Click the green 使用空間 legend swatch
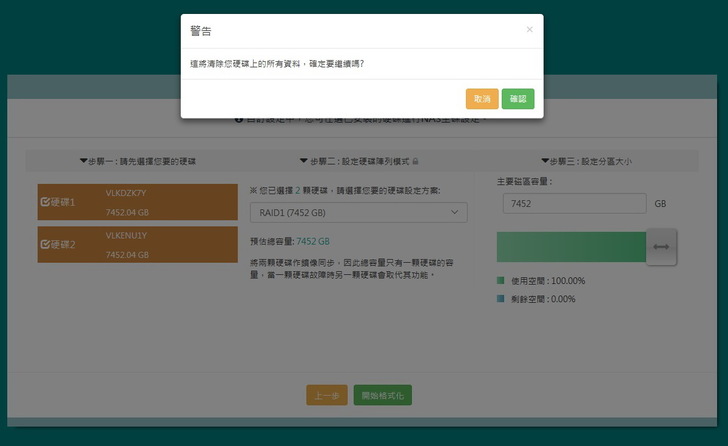728x446 pixels. coord(501,281)
